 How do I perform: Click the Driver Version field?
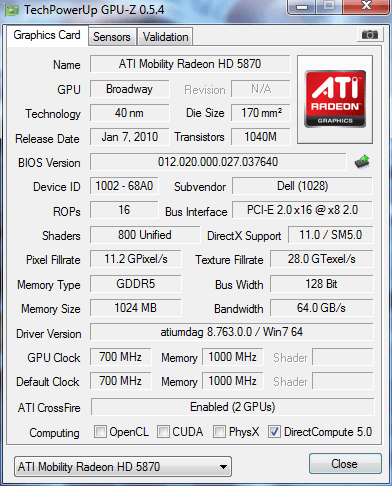(x=232, y=332)
